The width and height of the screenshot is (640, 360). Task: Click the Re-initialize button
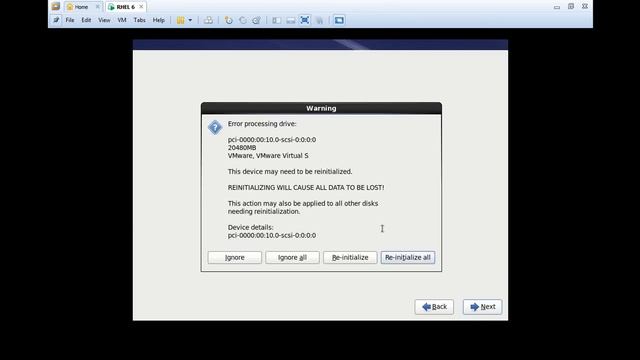pos(350,258)
